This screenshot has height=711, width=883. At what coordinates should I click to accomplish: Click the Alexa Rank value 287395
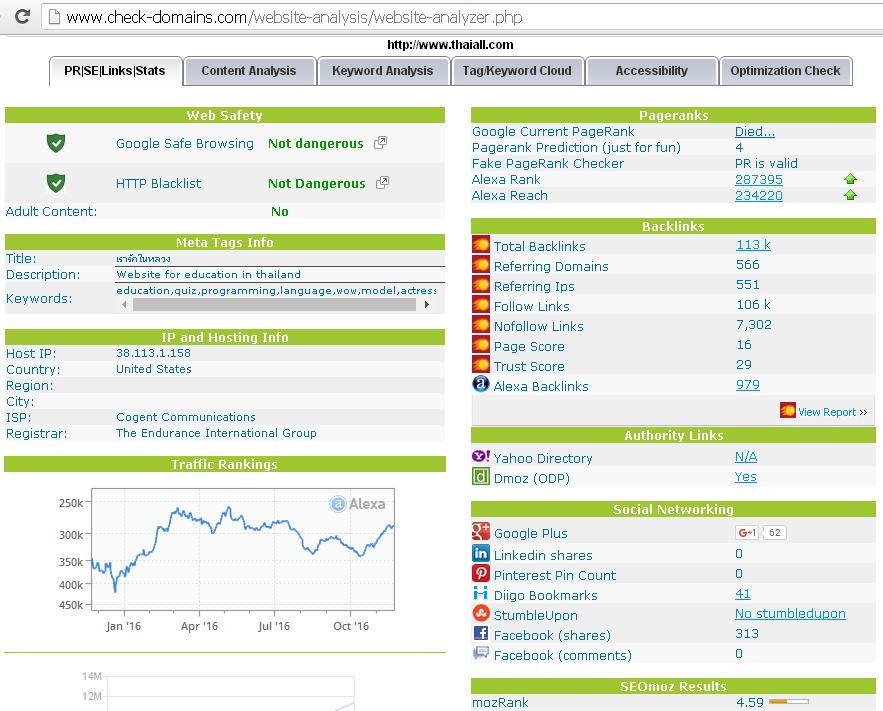(x=759, y=180)
